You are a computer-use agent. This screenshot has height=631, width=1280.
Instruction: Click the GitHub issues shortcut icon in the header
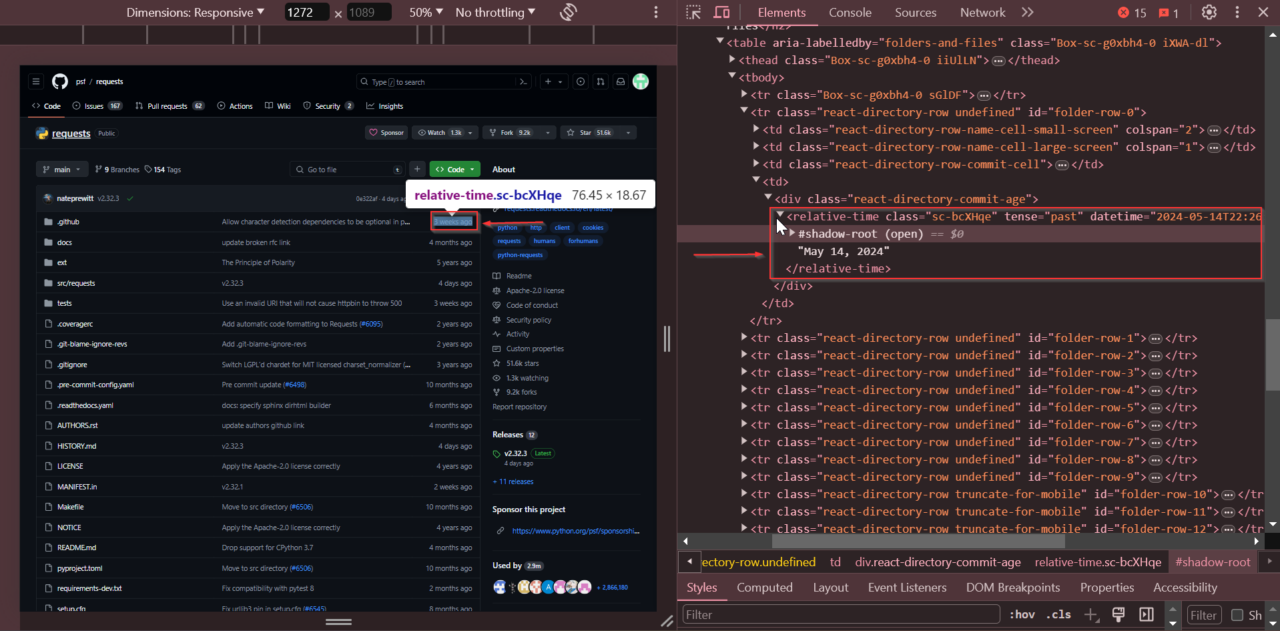coord(582,82)
